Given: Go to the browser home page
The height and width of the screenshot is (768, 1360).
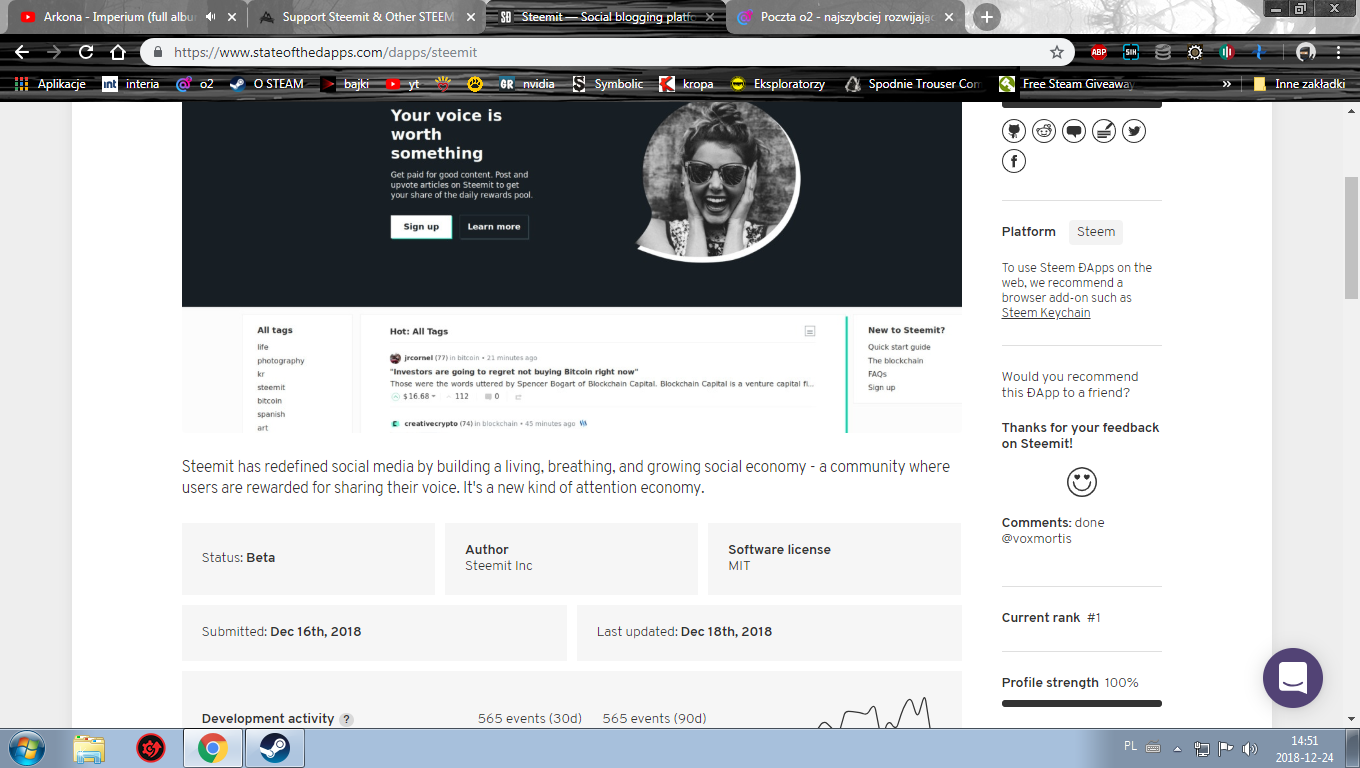Looking at the screenshot, I should point(118,52).
